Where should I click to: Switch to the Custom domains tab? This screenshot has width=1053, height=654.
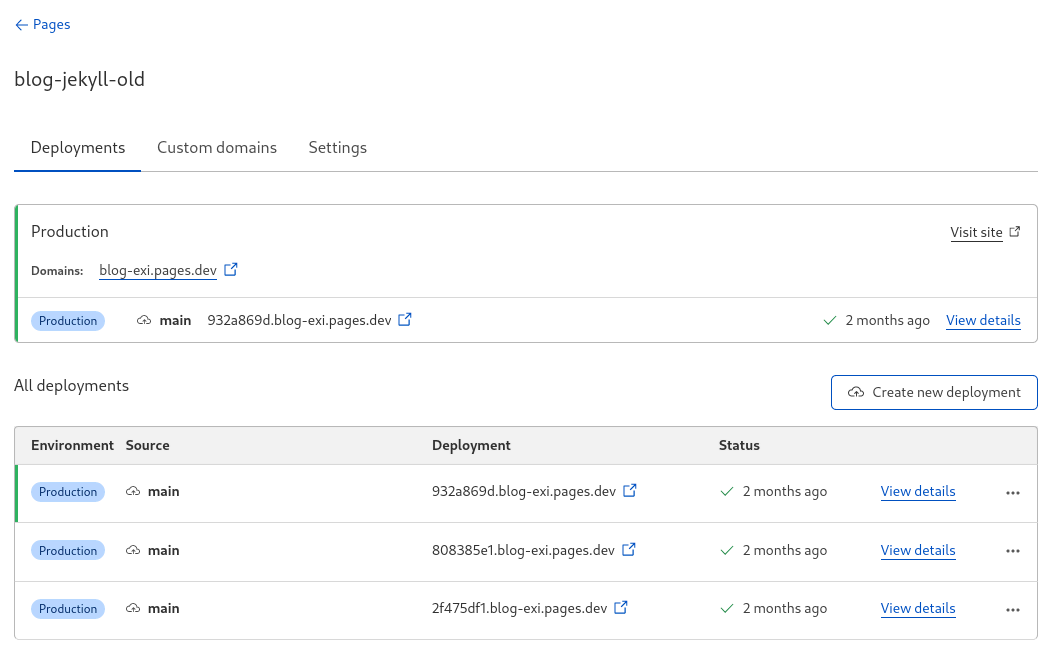click(x=216, y=147)
